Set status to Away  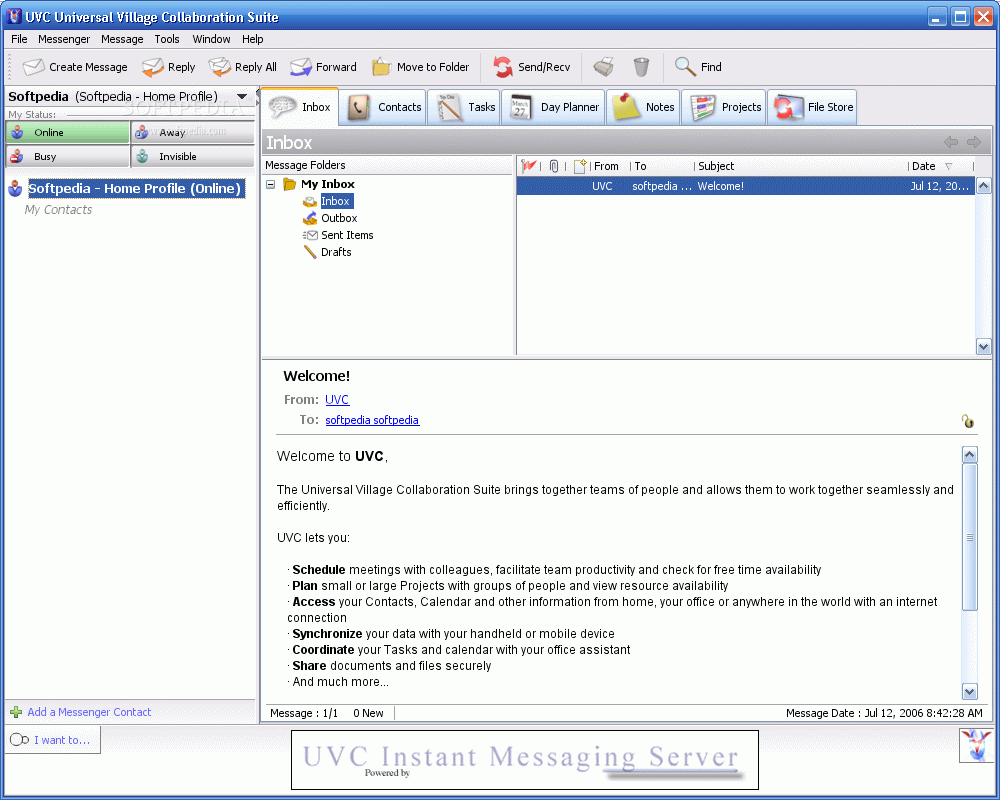tap(193, 133)
